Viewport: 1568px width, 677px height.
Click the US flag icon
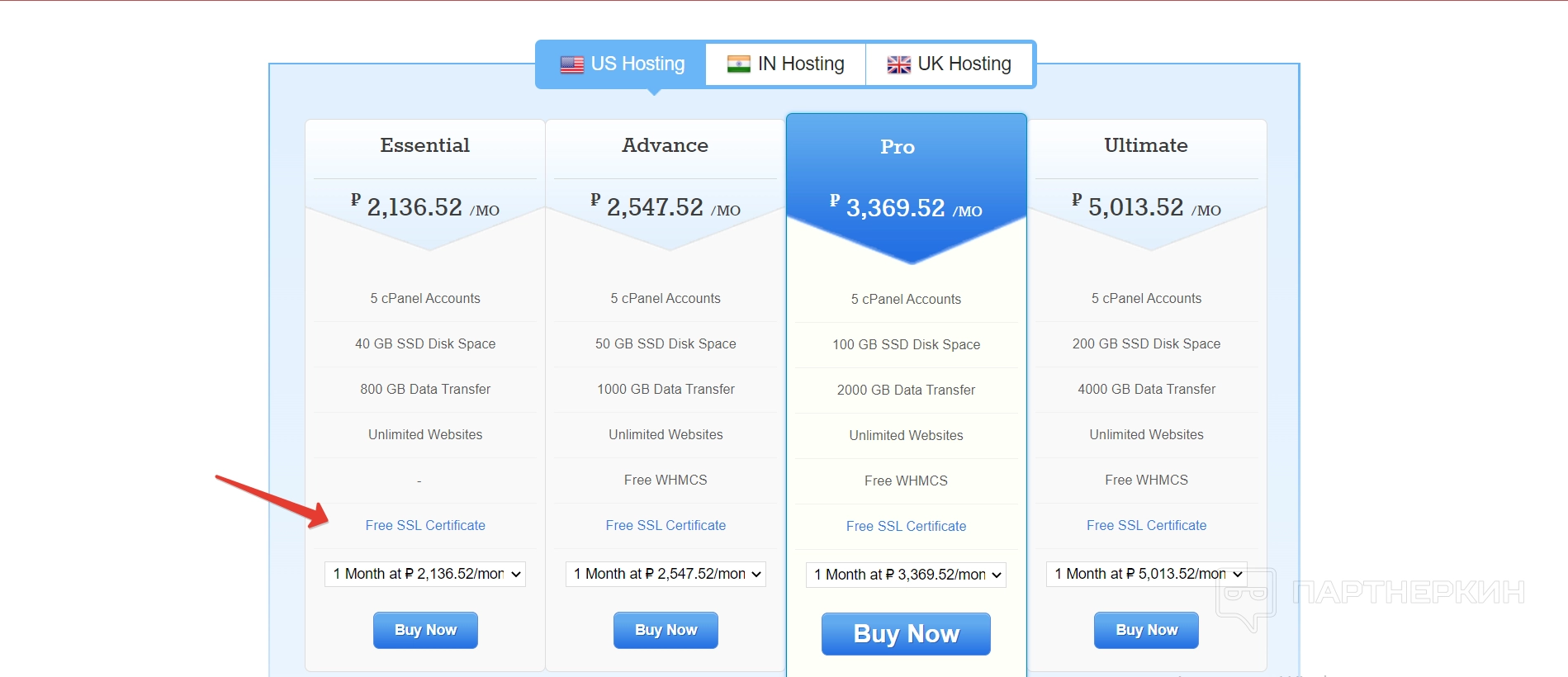click(572, 64)
